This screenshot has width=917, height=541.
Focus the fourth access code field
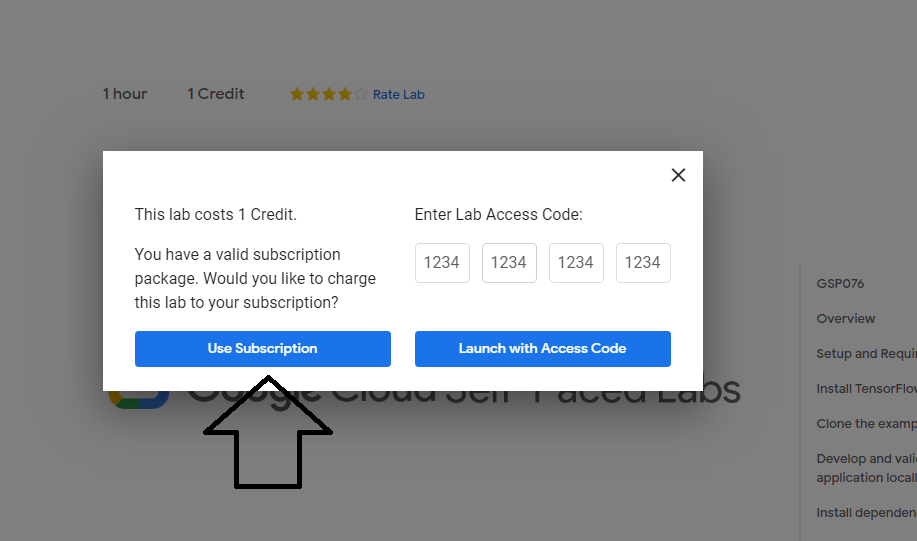pyautogui.click(x=643, y=263)
